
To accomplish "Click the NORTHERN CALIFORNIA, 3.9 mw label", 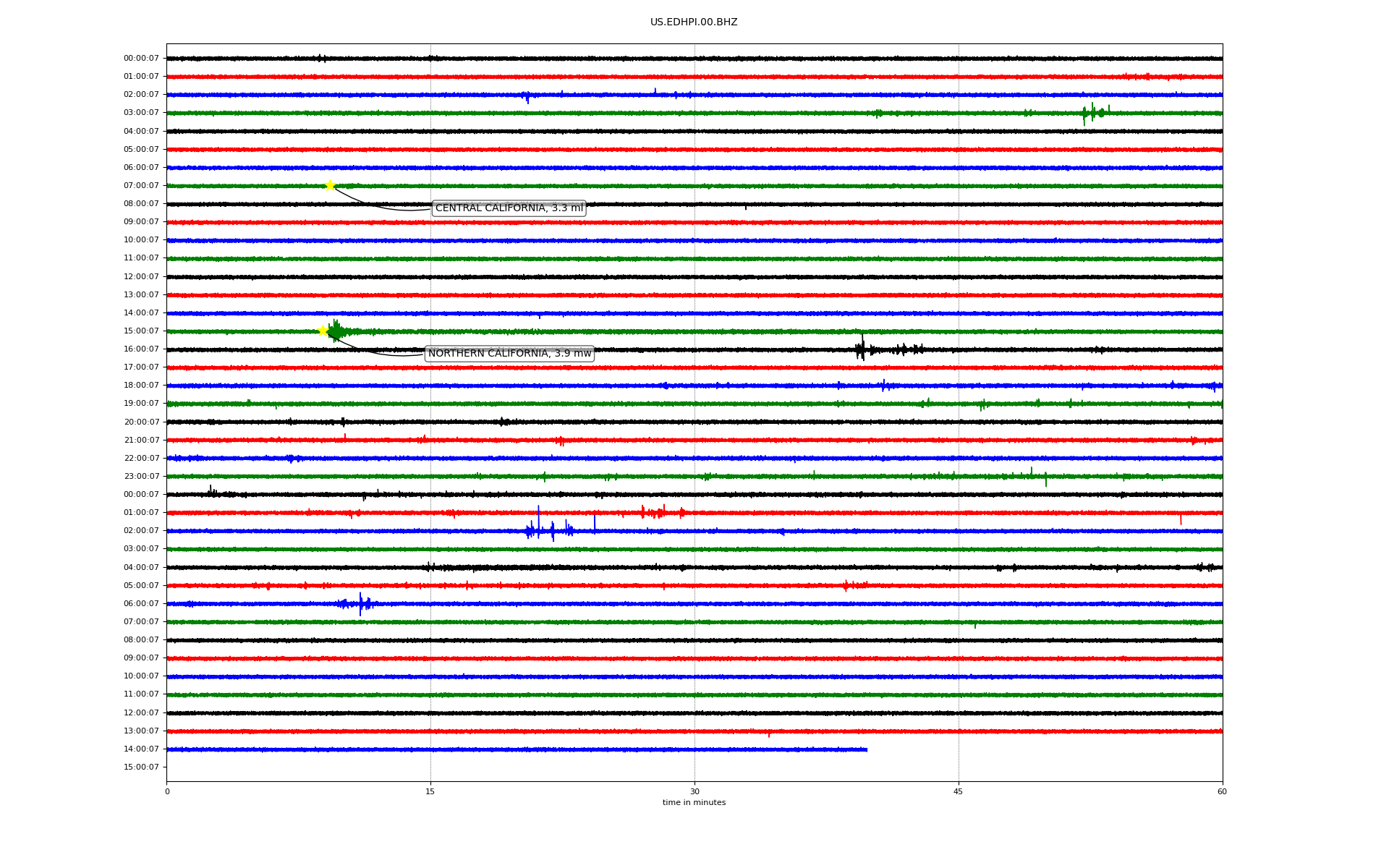I will [x=509, y=354].
